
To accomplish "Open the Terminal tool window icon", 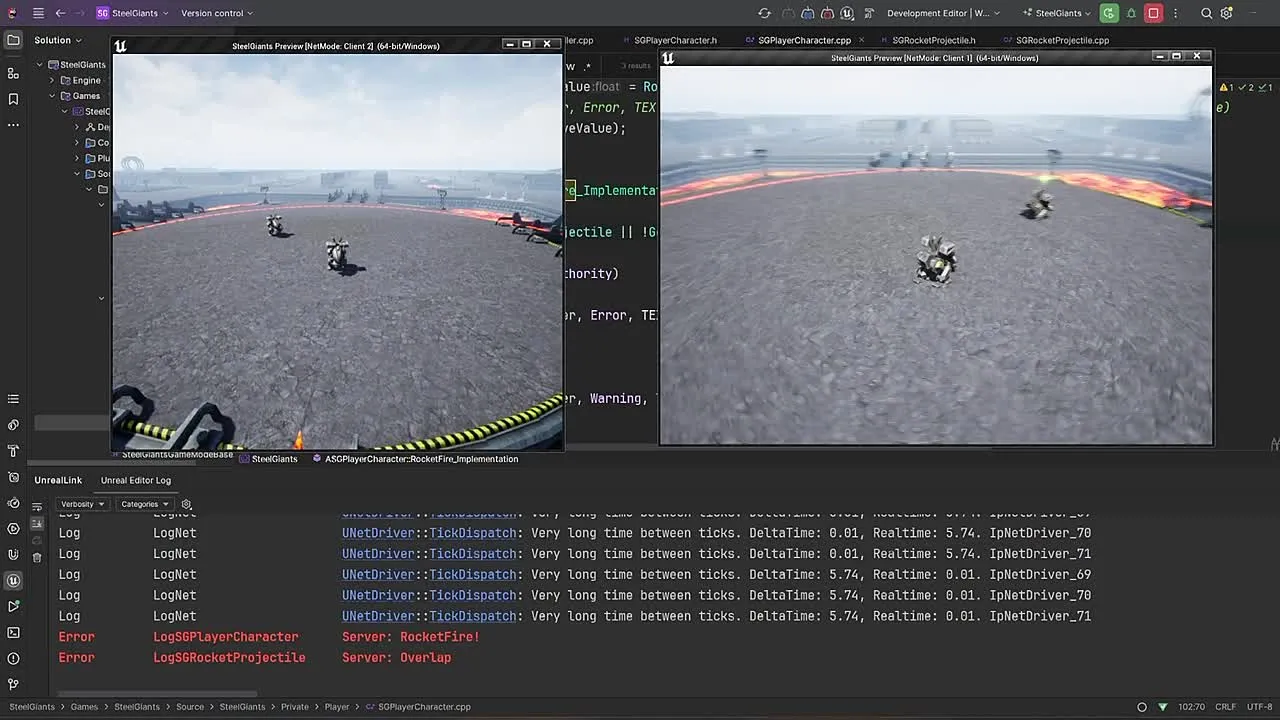I will coord(13,632).
